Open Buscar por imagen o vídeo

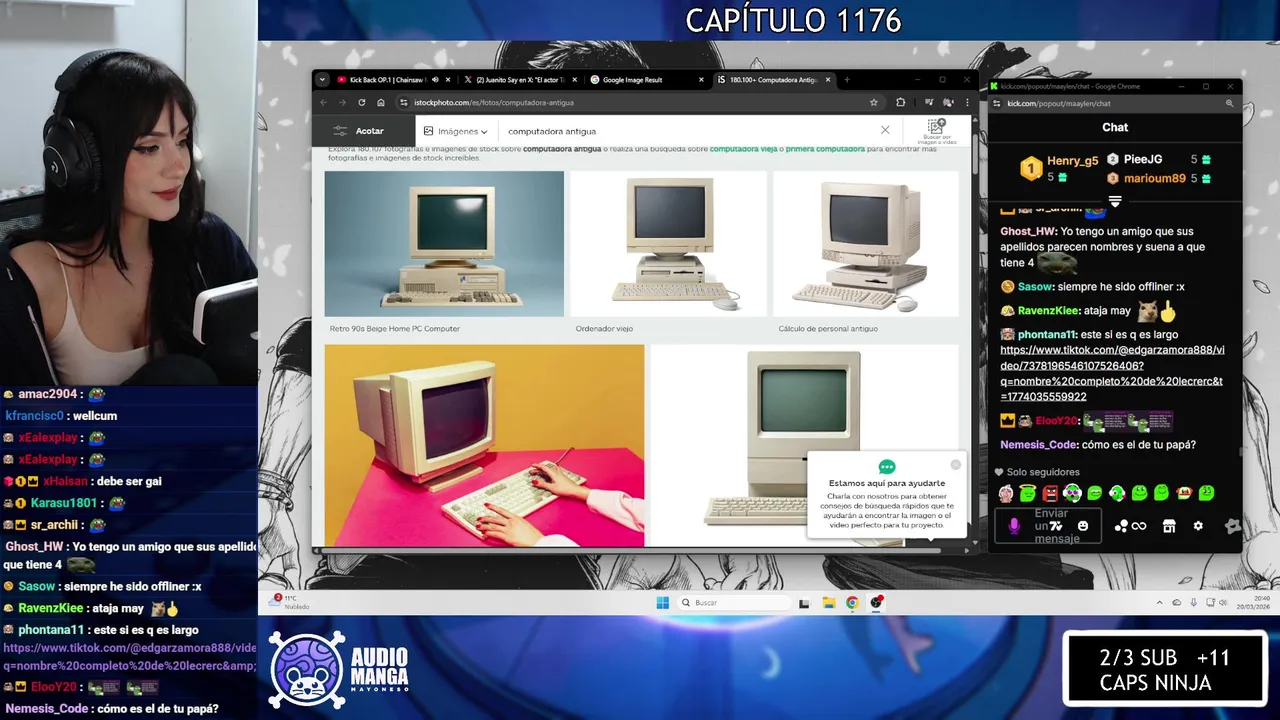click(937, 131)
